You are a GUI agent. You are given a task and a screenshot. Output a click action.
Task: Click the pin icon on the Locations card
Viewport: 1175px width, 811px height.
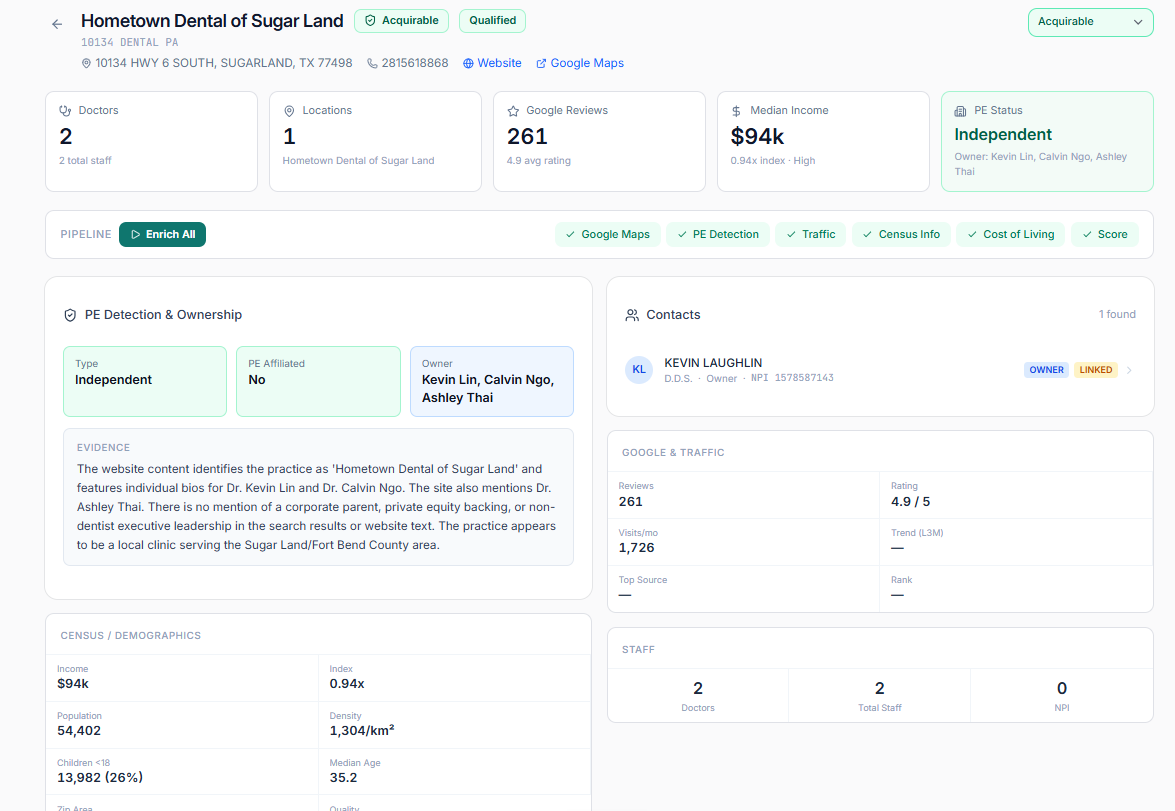pyautogui.click(x=289, y=111)
